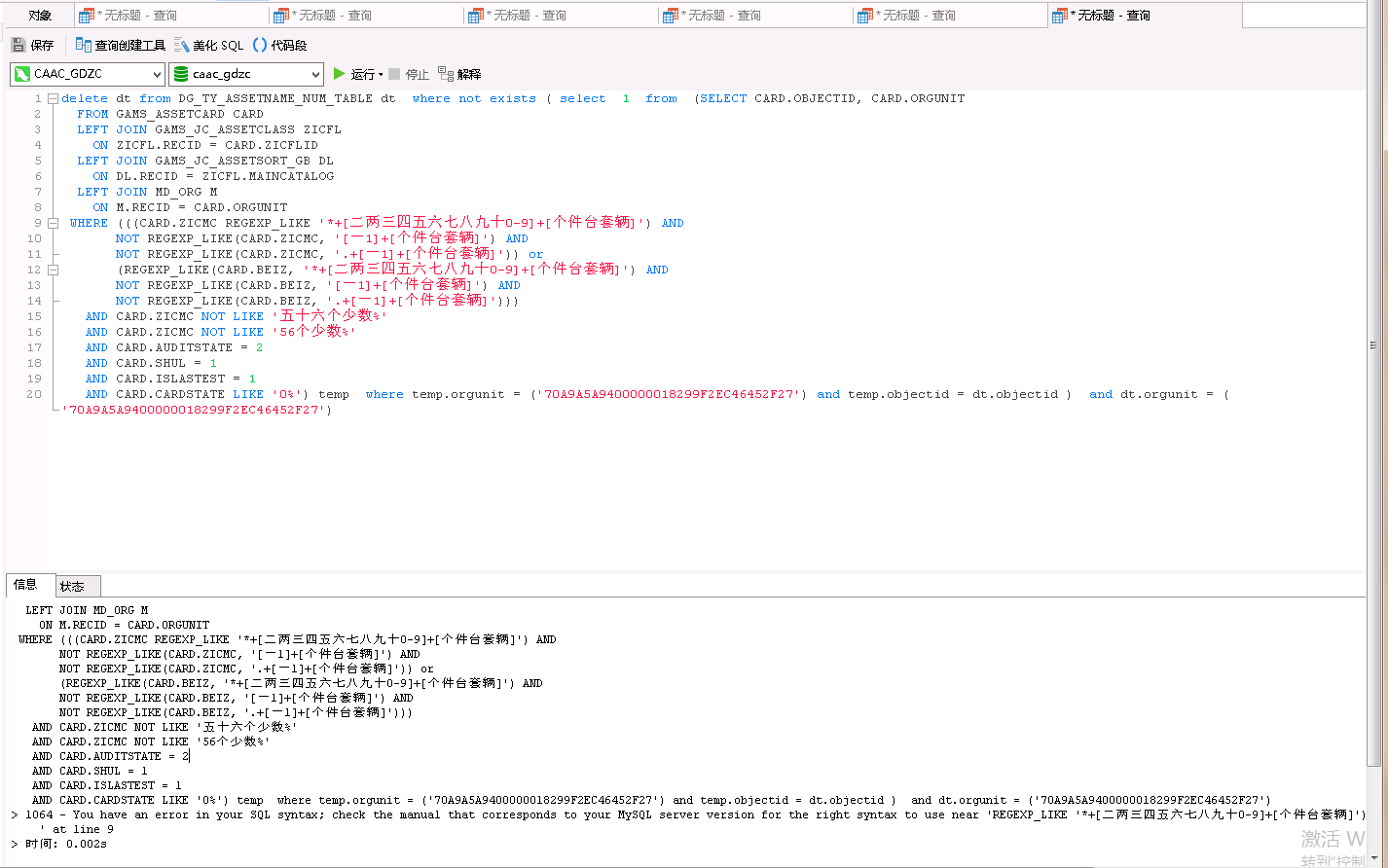The height and width of the screenshot is (868, 1388).
Task: Expand the Run button dropdown arrow
Action: pyautogui.click(x=381, y=75)
